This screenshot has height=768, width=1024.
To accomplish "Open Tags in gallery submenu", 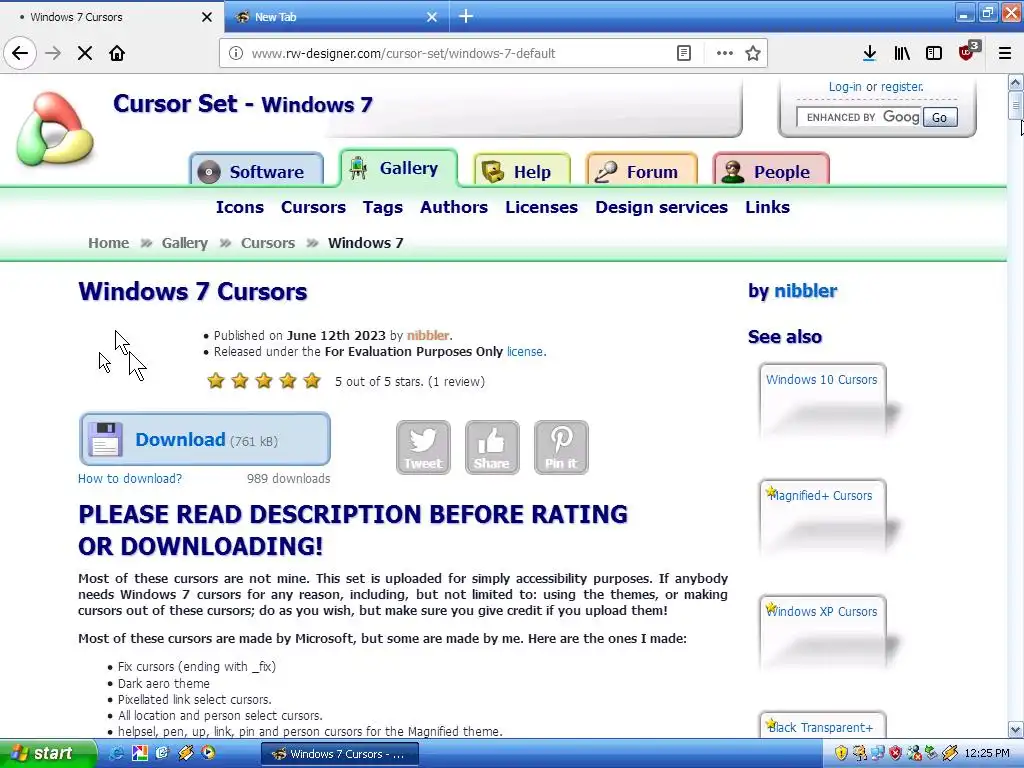I will [x=383, y=208].
